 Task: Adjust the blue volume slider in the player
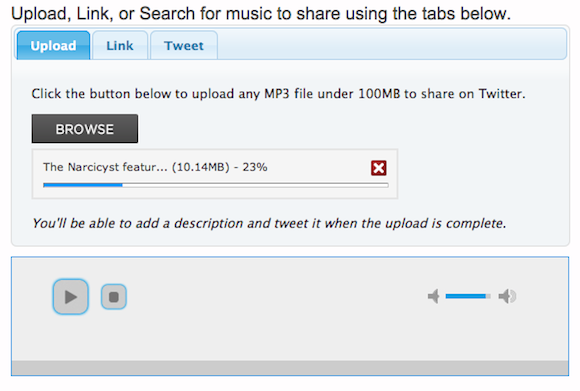tap(468, 296)
